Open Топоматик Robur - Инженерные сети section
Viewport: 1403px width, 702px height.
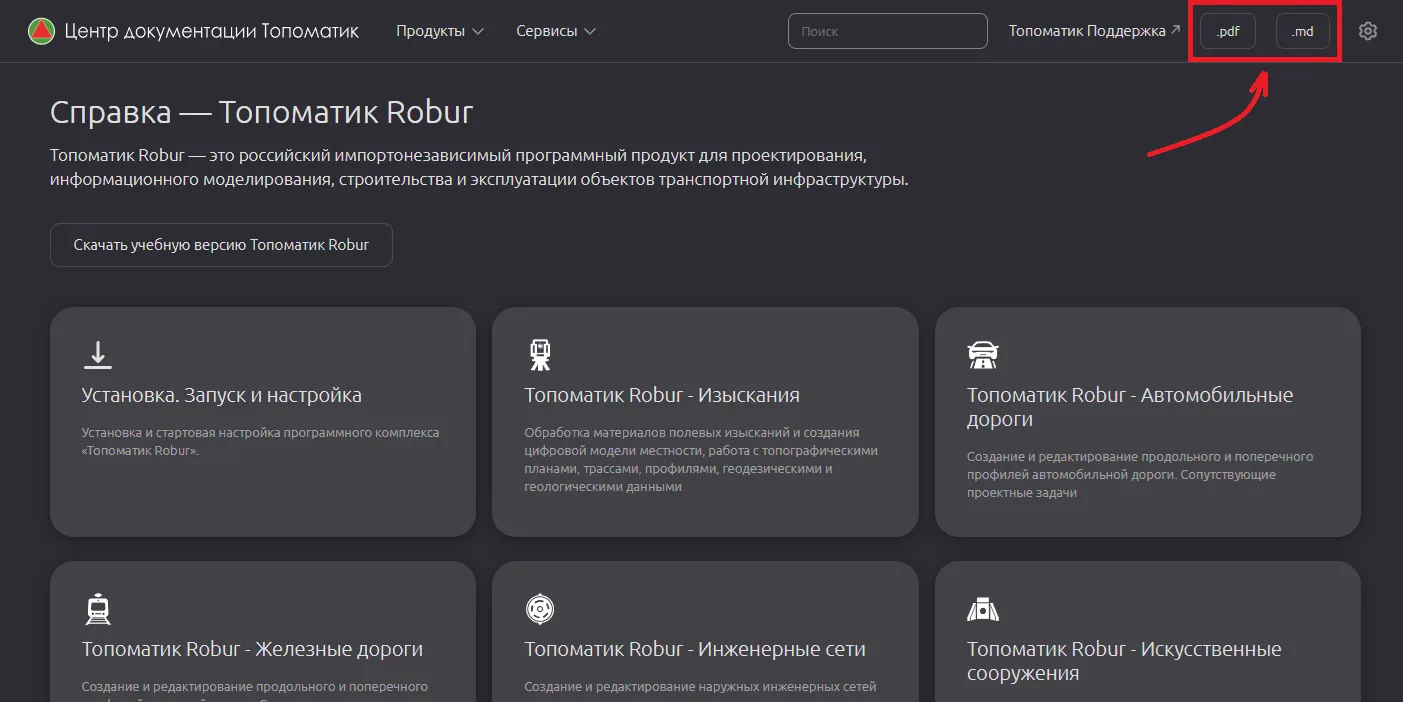(x=705, y=632)
